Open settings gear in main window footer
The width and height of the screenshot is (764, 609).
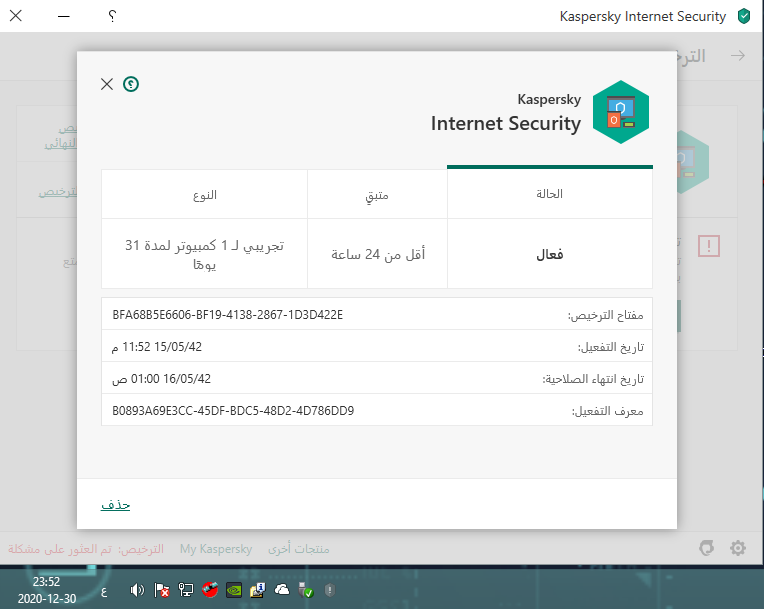click(x=738, y=548)
